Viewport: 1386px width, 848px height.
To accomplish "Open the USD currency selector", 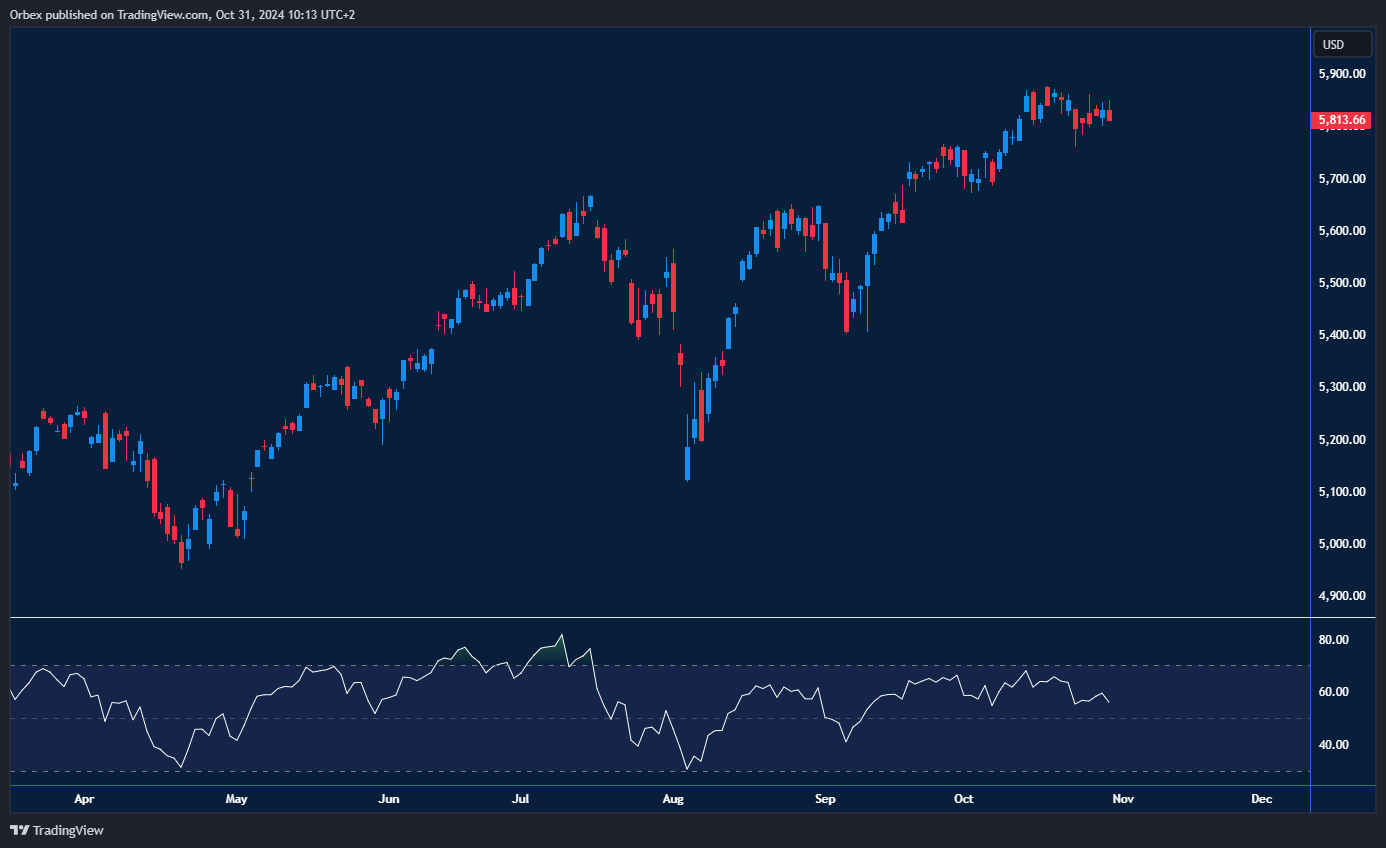I will click(1333, 45).
